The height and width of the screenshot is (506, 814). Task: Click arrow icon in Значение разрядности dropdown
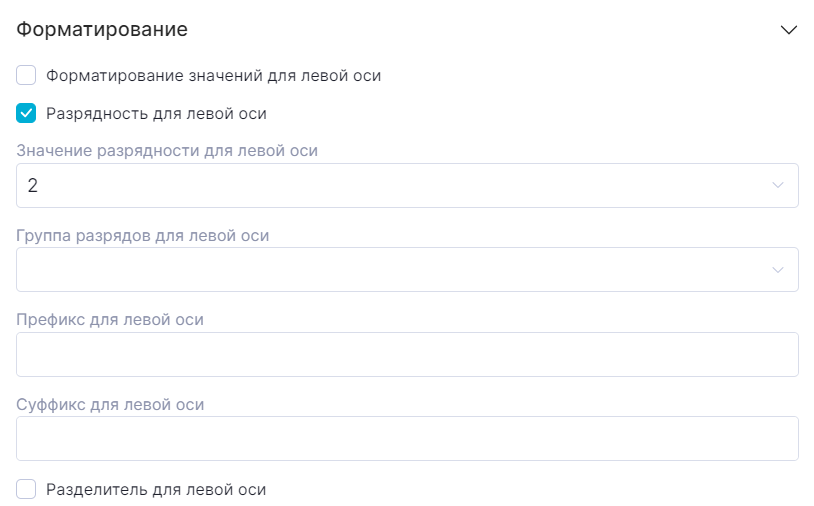tap(778, 185)
